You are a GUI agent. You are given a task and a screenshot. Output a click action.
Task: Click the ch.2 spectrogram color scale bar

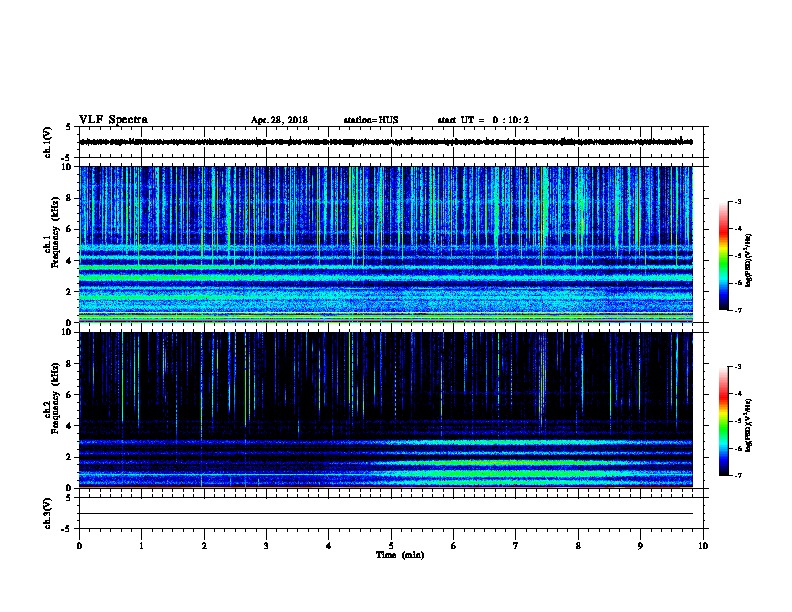[723, 421]
